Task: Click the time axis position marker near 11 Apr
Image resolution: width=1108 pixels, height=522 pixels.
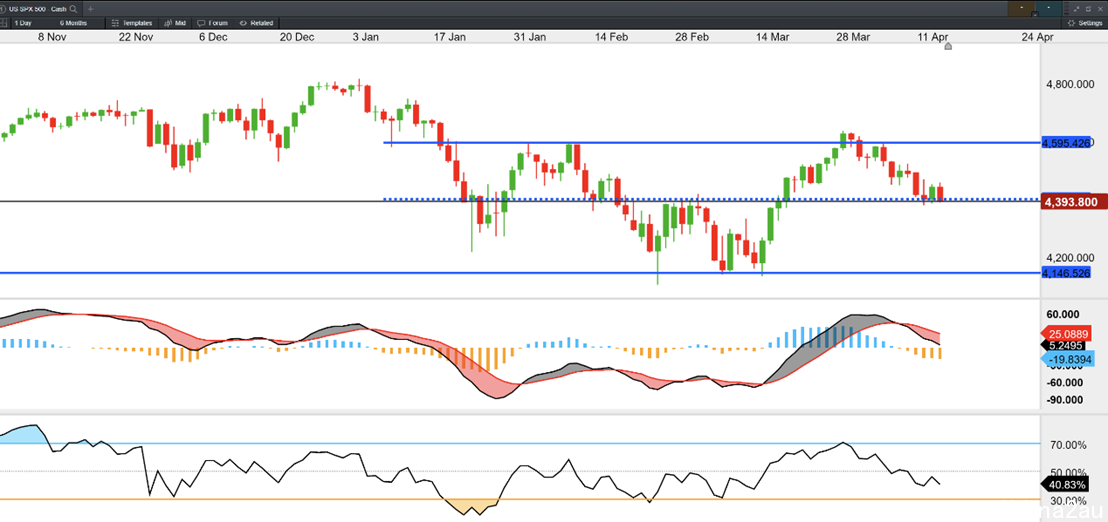Action: (948, 47)
